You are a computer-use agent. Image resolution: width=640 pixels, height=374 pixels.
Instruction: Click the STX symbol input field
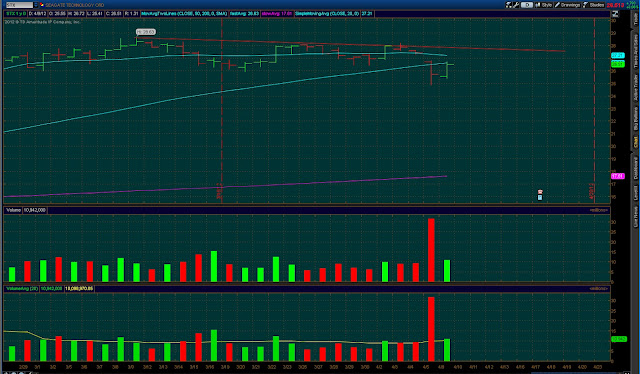[x=19, y=5]
